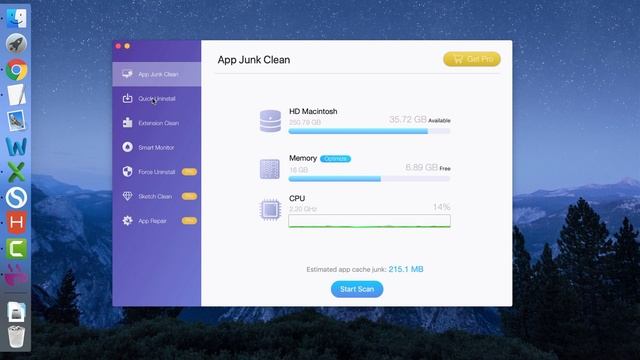Click the Pro badge beside Force Uninstall
Screen dimensions: 640x360
pos(189,172)
